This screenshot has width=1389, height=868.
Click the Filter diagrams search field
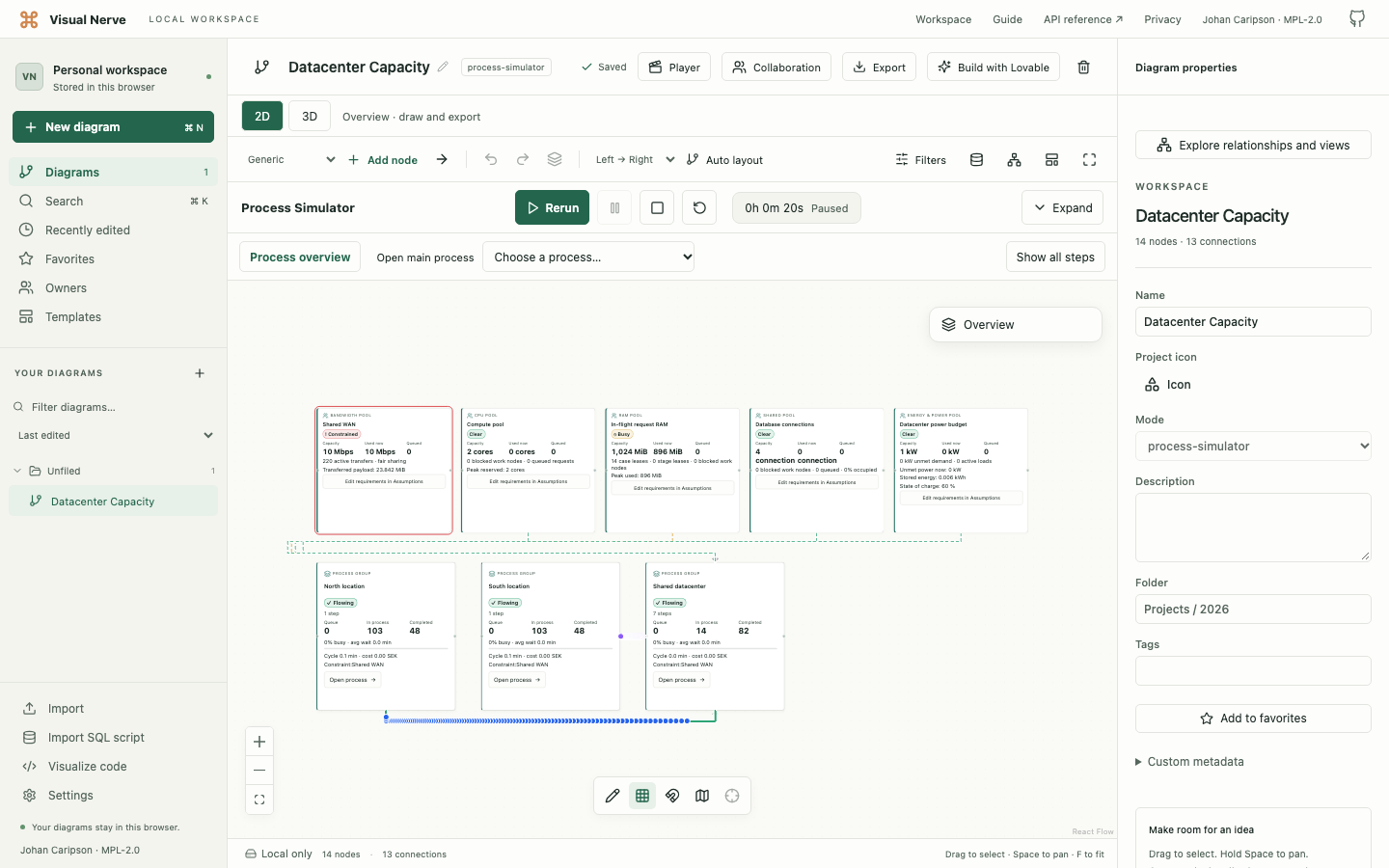[x=114, y=407]
